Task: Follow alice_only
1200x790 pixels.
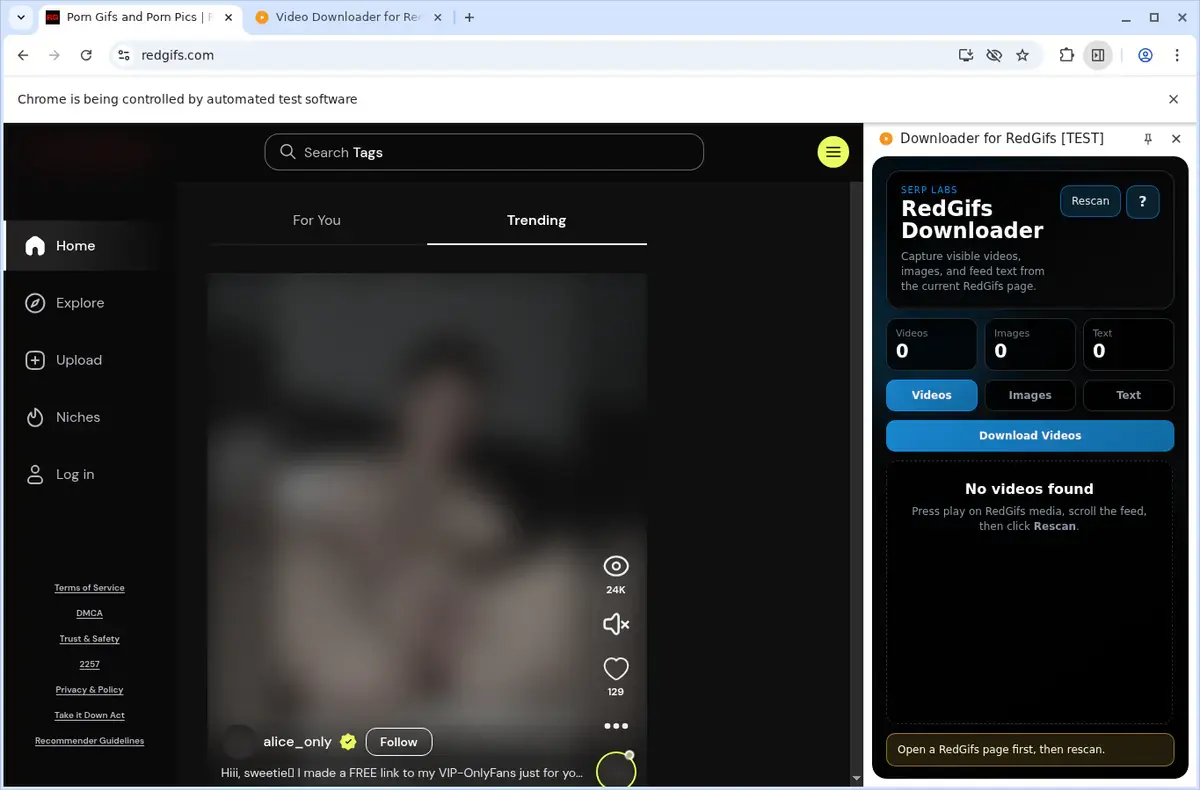Action: tap(399, 742)
